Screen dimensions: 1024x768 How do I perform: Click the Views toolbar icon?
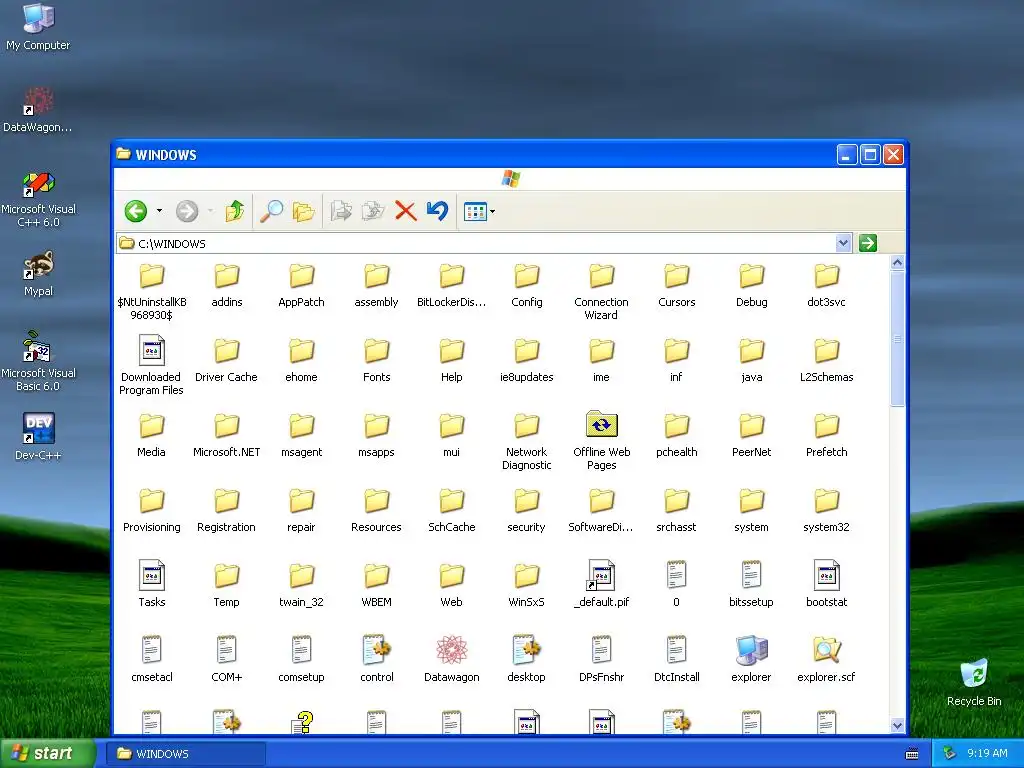[x=475, y=212]
